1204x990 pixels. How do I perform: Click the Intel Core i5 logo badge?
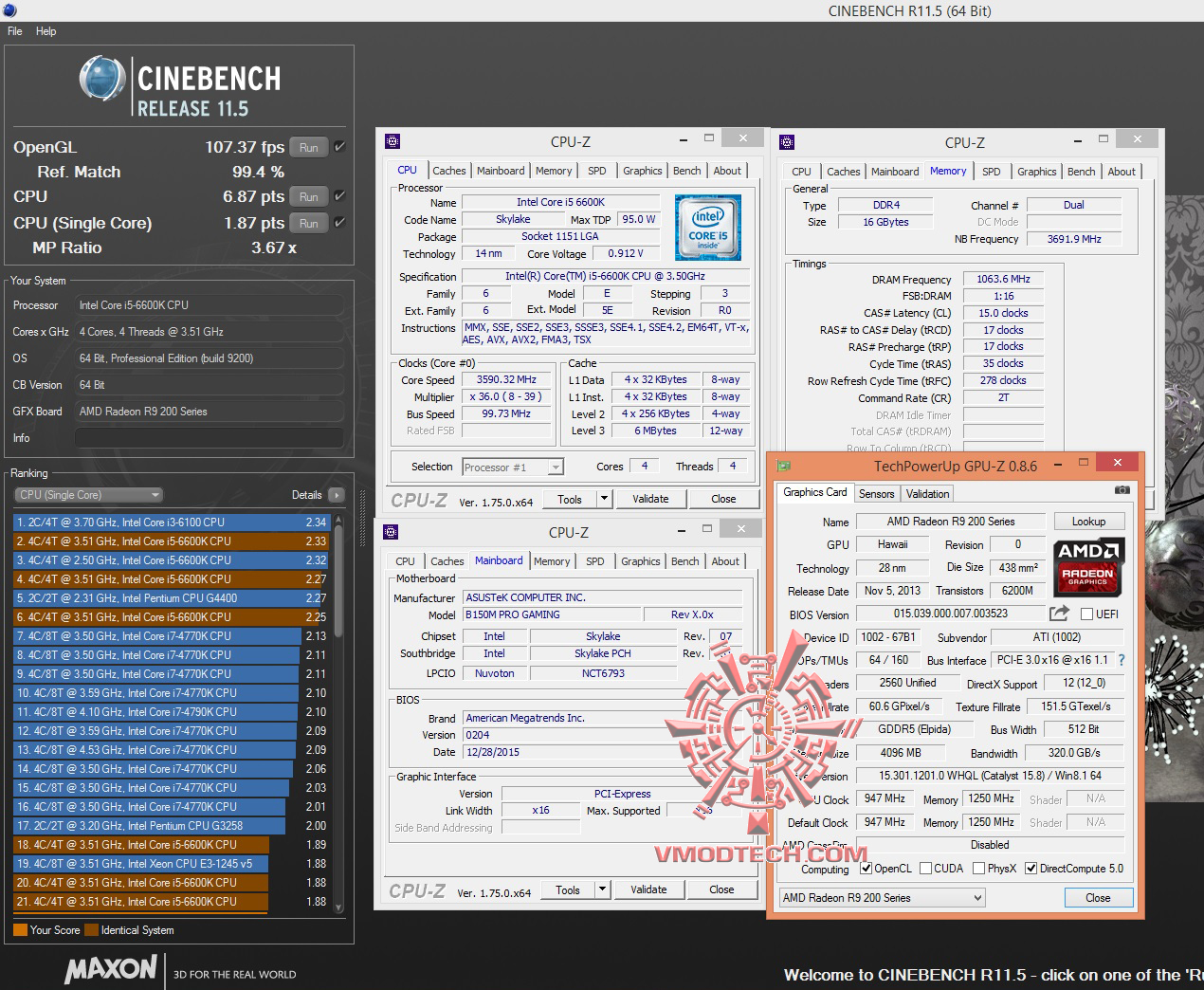pos(708,228)
